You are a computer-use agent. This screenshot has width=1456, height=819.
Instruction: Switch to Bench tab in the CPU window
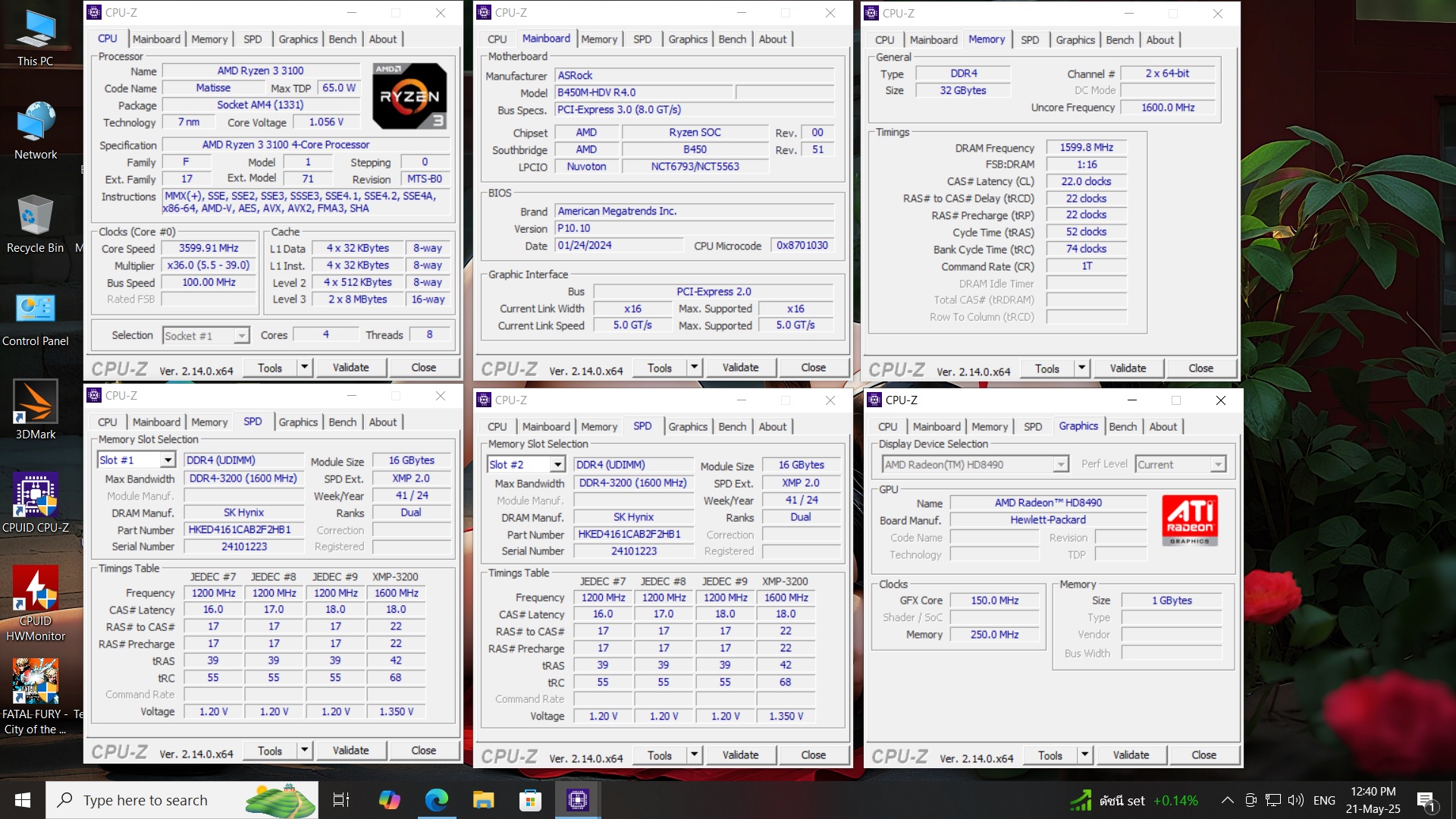(x=343, y=39)
